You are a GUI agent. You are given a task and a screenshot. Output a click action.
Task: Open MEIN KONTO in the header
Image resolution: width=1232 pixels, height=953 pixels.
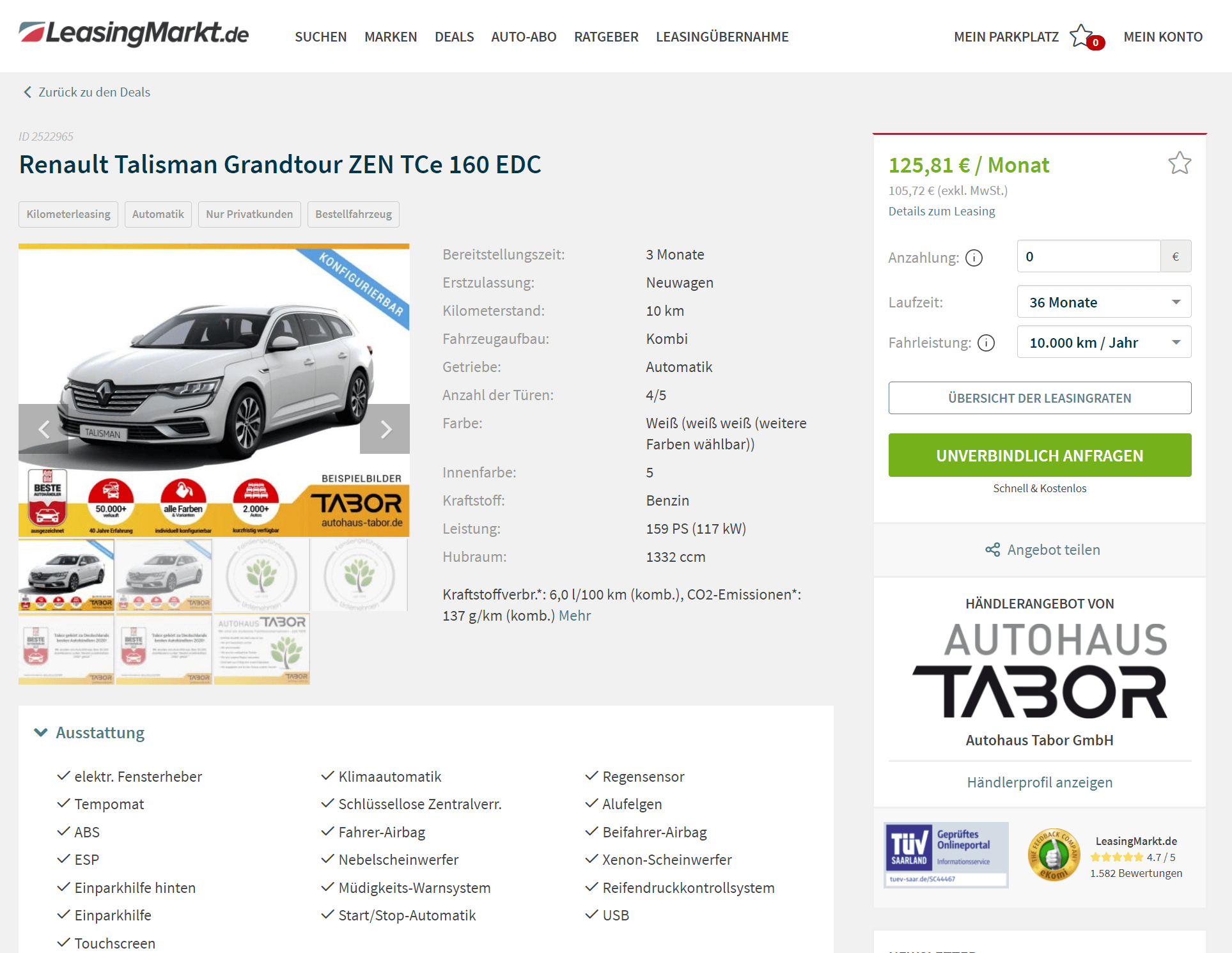[1163, 37]
